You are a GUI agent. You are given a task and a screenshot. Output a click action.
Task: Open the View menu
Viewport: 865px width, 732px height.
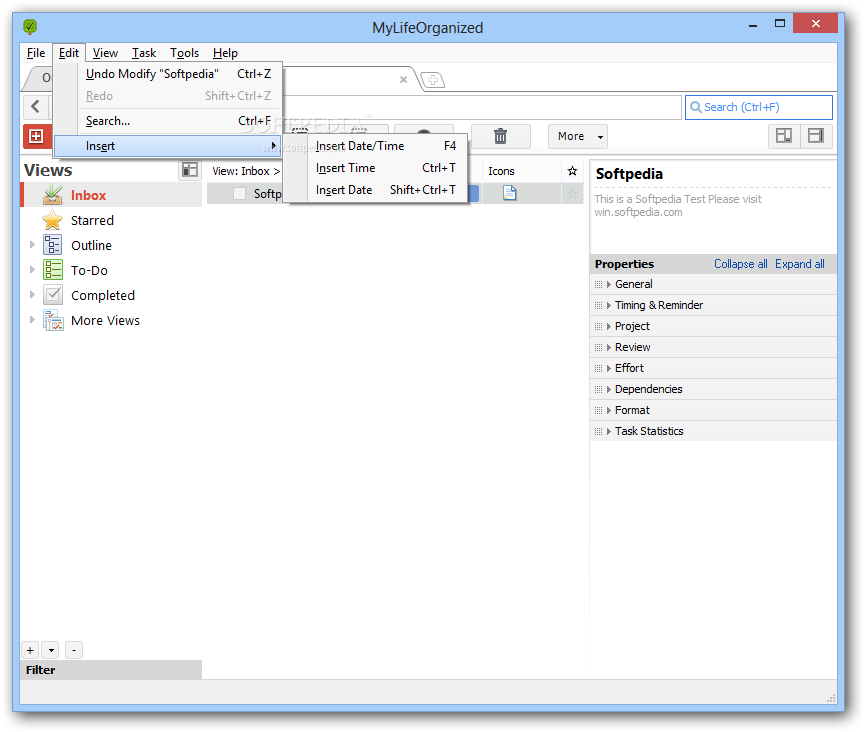point(105,53)
